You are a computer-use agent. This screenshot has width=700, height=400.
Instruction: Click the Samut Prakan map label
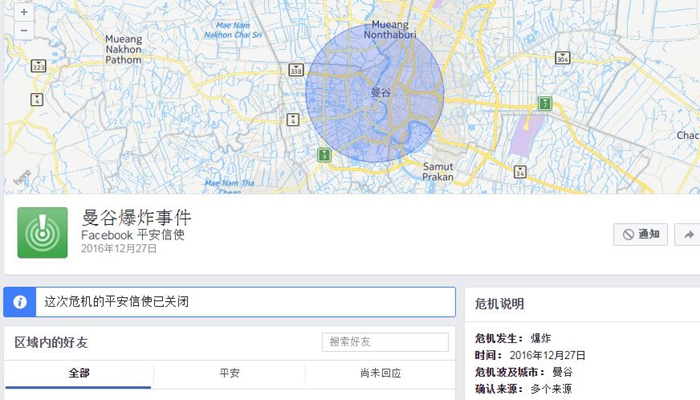tap(438, 172)
